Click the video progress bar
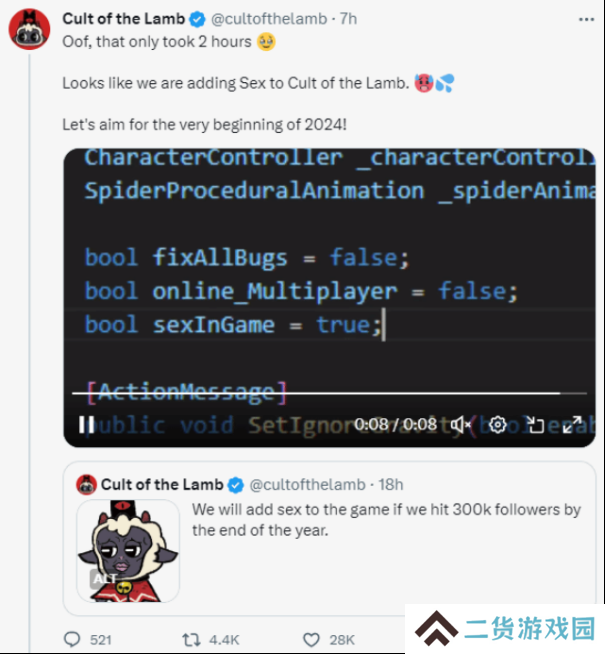Viewport: 605px width, 654px height. pos(329,393)
